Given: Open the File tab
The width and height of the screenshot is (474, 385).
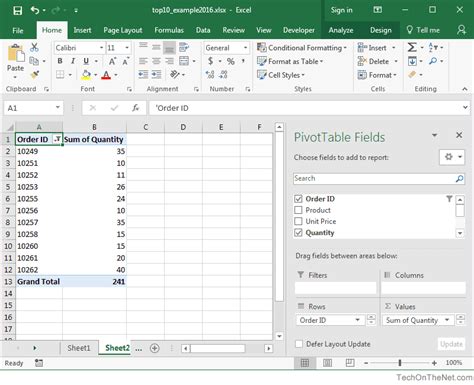Looking at the screenshot, I should point(18,30).
